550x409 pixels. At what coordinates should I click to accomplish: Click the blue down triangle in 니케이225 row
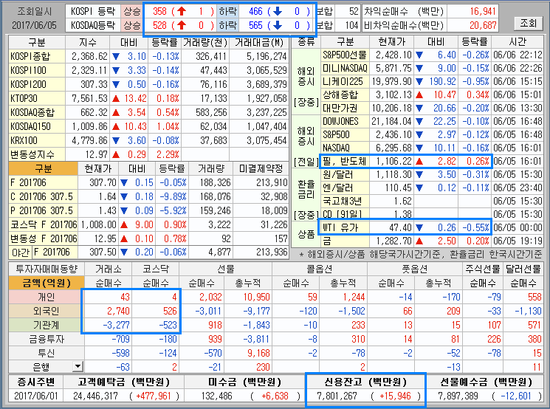419,82
